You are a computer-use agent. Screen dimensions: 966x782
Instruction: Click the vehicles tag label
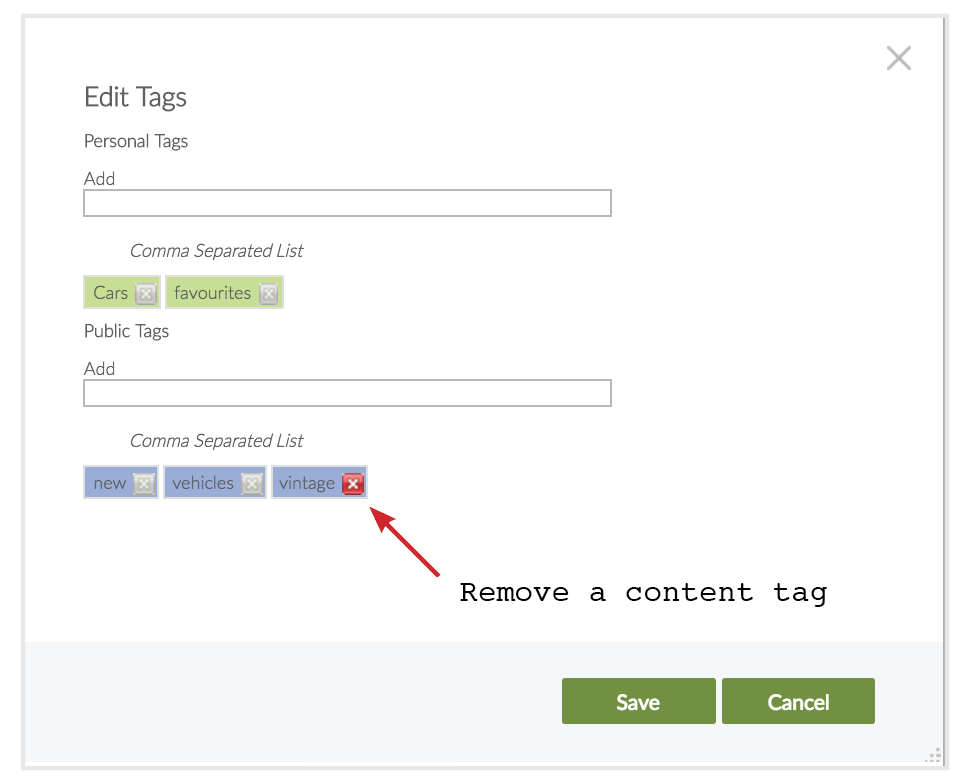pos(202,483)
